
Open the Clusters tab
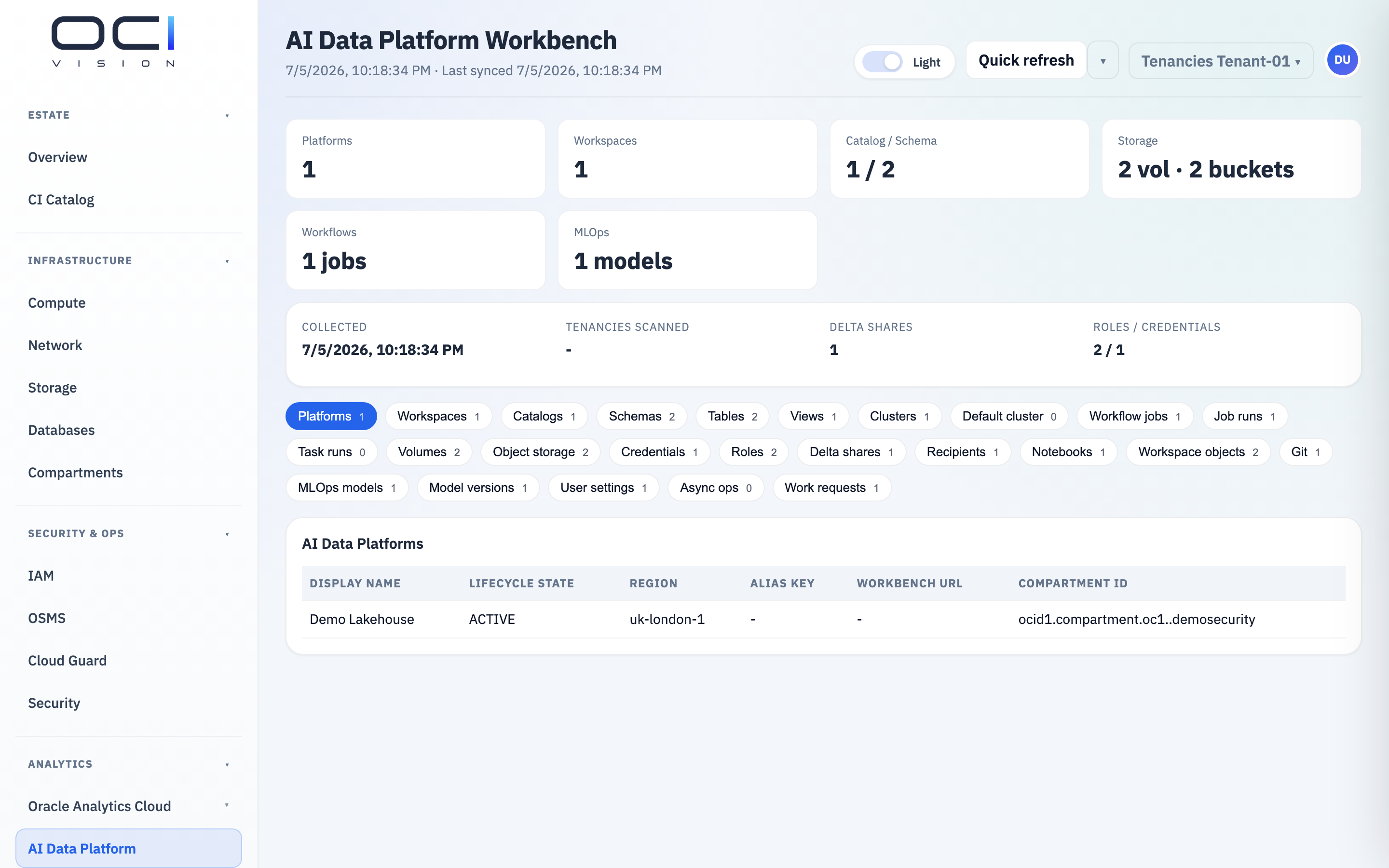click(x=899, y=416)
